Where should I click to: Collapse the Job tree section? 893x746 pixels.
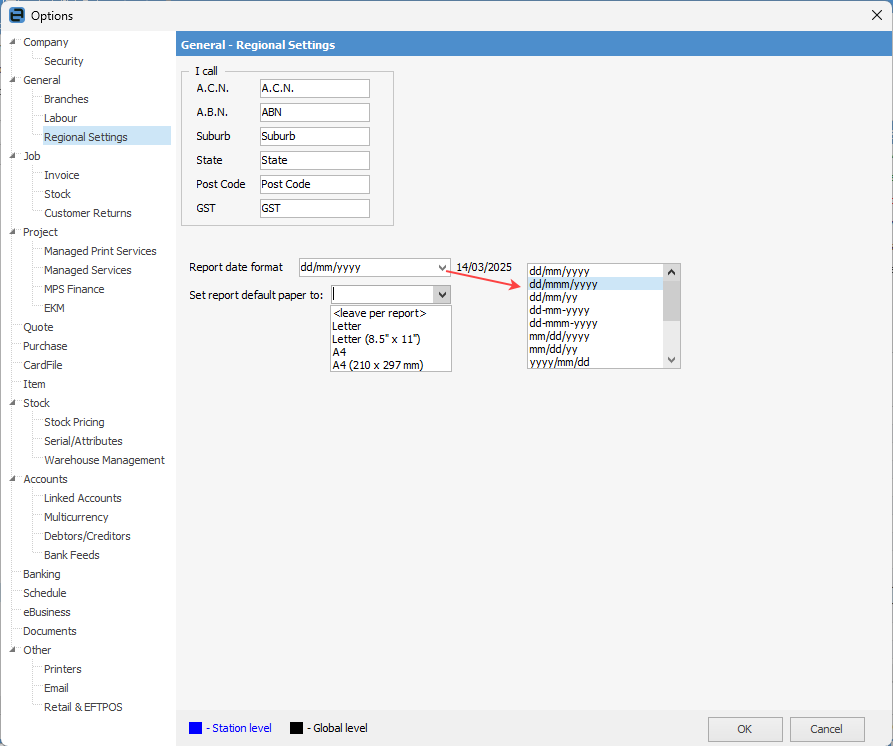click(x=10, y=155)
